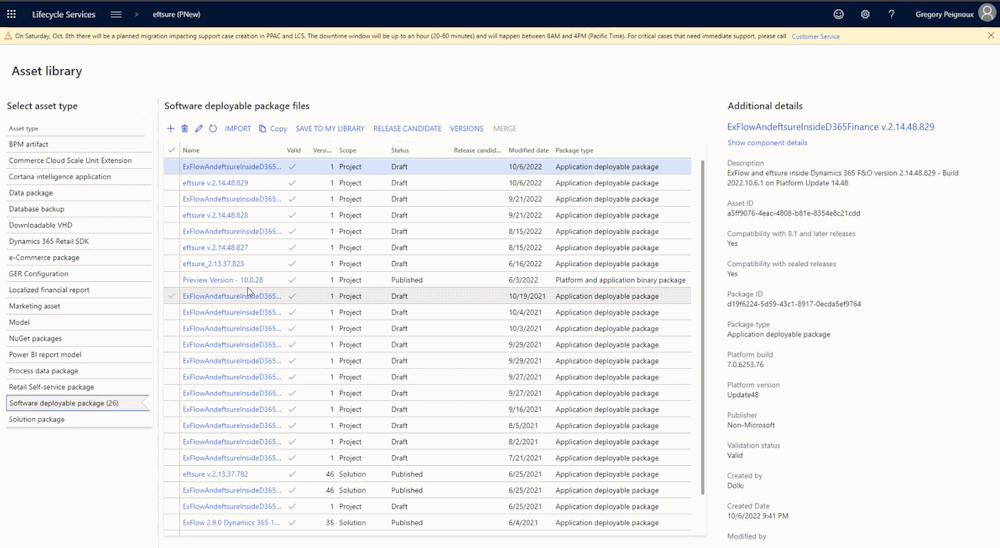The image size is (1000, 548).
Task: Select Cortana intelligence application asset type
Action: (79, 177)
